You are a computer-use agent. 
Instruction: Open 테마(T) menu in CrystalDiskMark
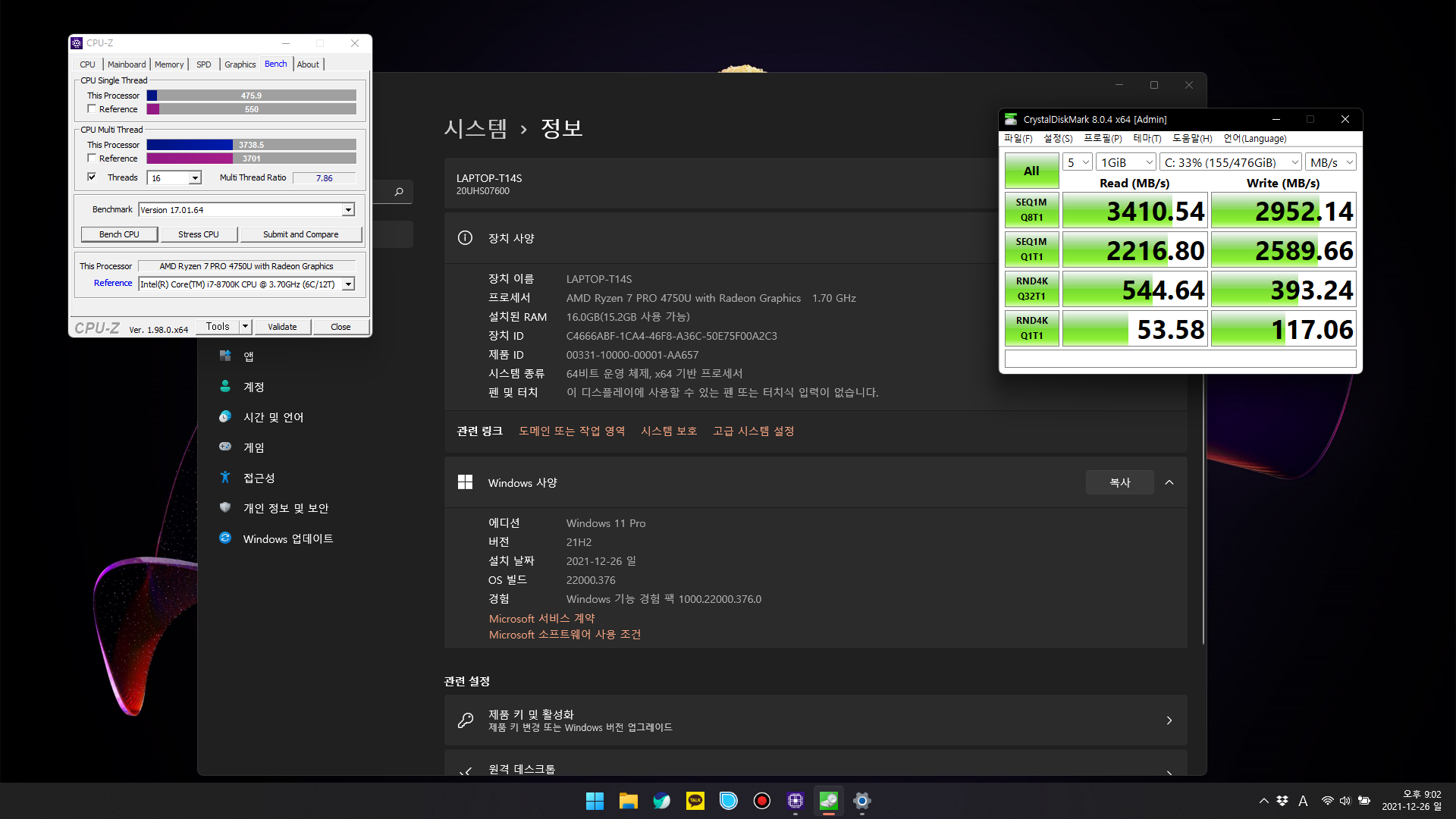point(1147,139)
